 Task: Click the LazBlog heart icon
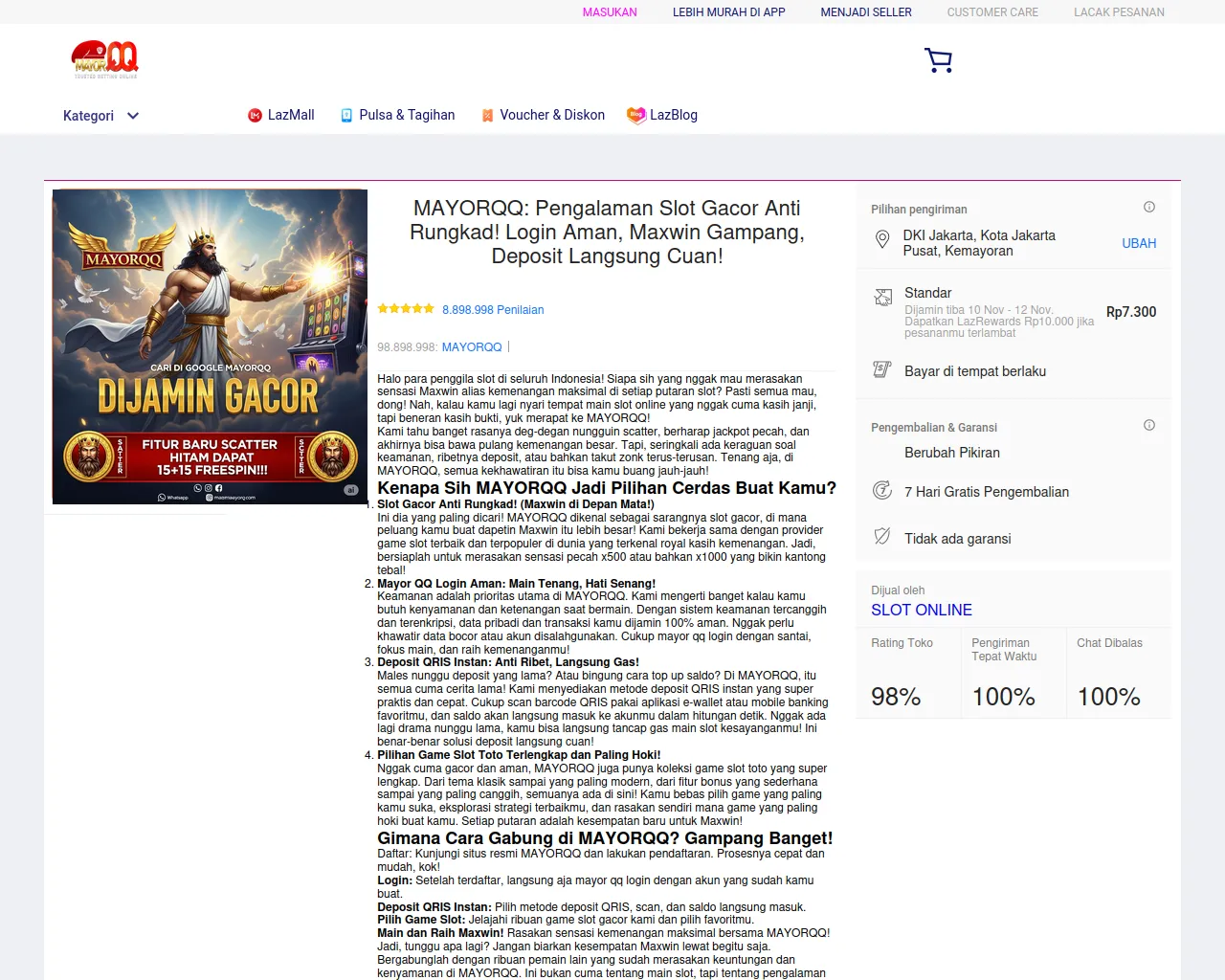pos(636,115)
